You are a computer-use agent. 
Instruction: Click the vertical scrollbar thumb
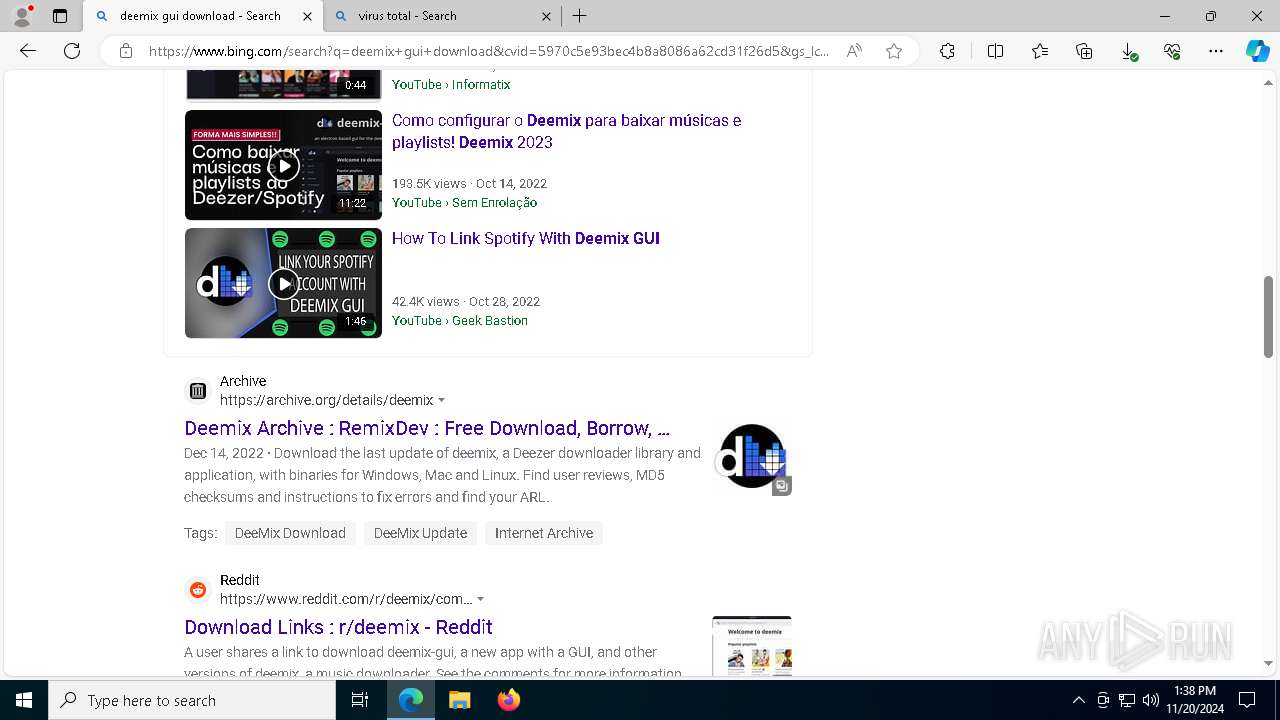[1268, 316]
